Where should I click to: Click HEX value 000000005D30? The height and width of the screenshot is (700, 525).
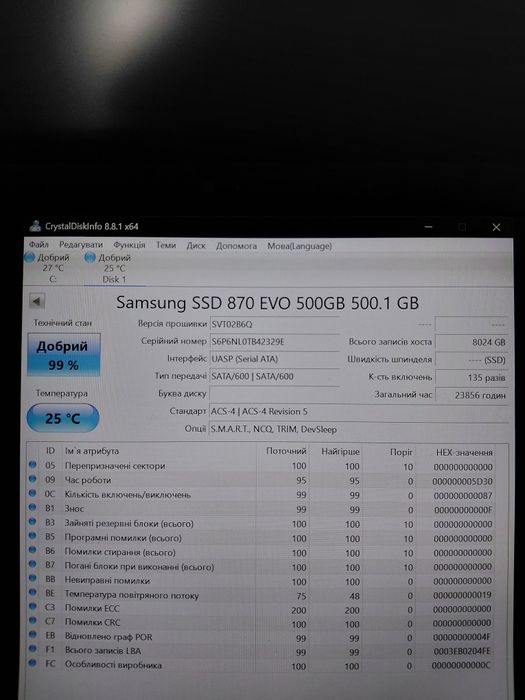click(462, 482)
